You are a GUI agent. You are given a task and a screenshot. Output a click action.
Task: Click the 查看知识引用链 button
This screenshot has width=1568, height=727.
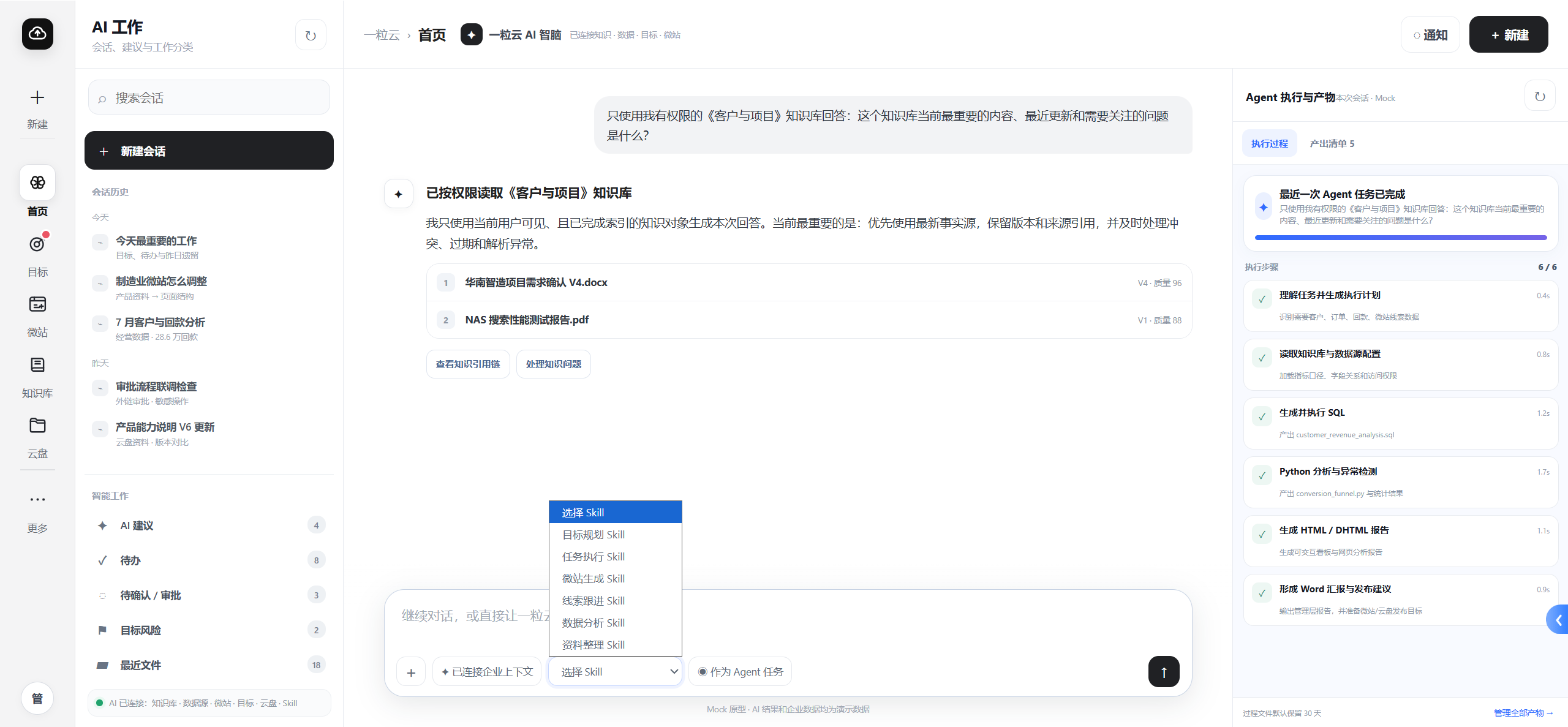(x=468, y=364)
